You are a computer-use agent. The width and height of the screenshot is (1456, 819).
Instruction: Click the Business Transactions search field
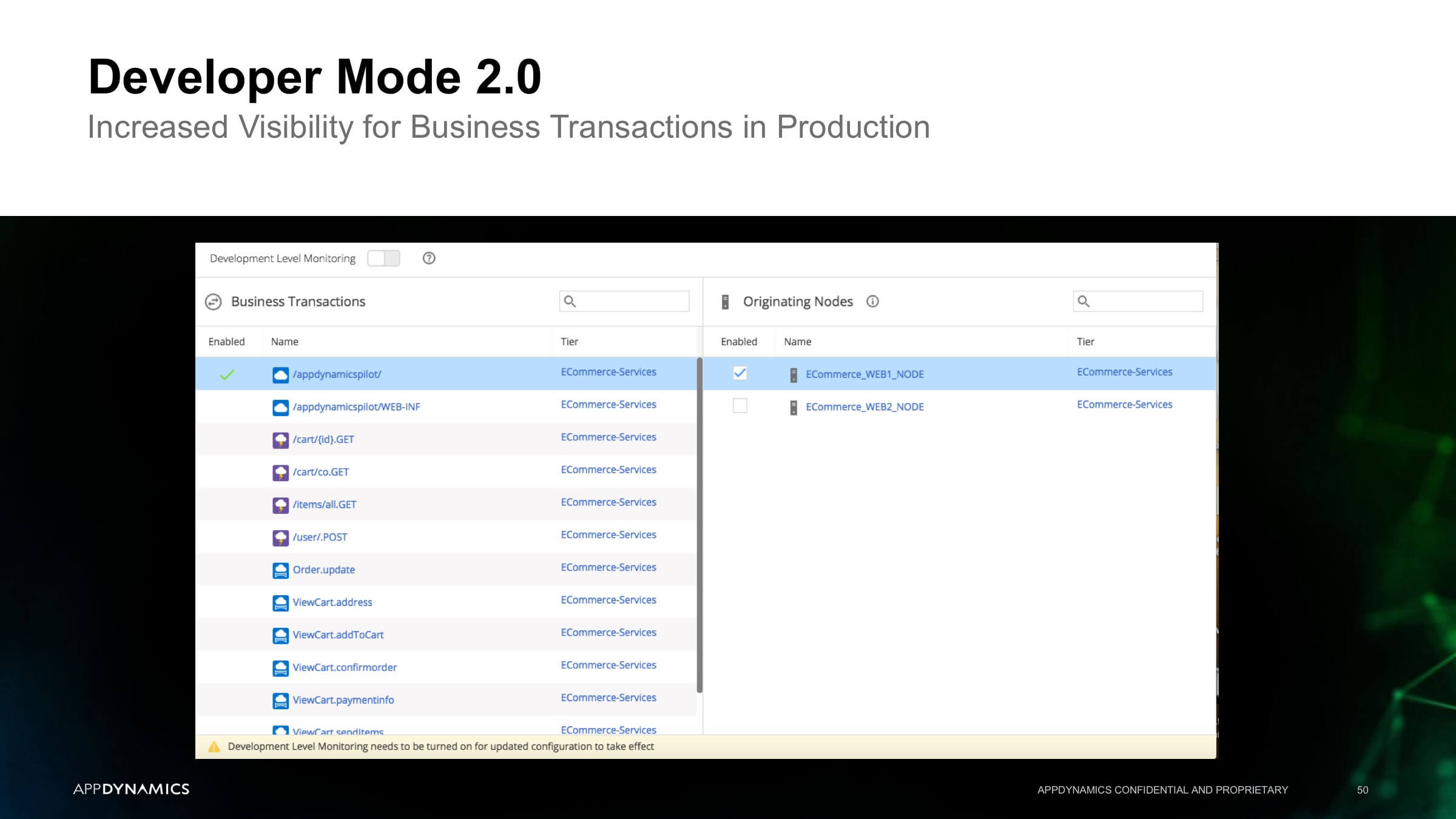pos(624,302)
